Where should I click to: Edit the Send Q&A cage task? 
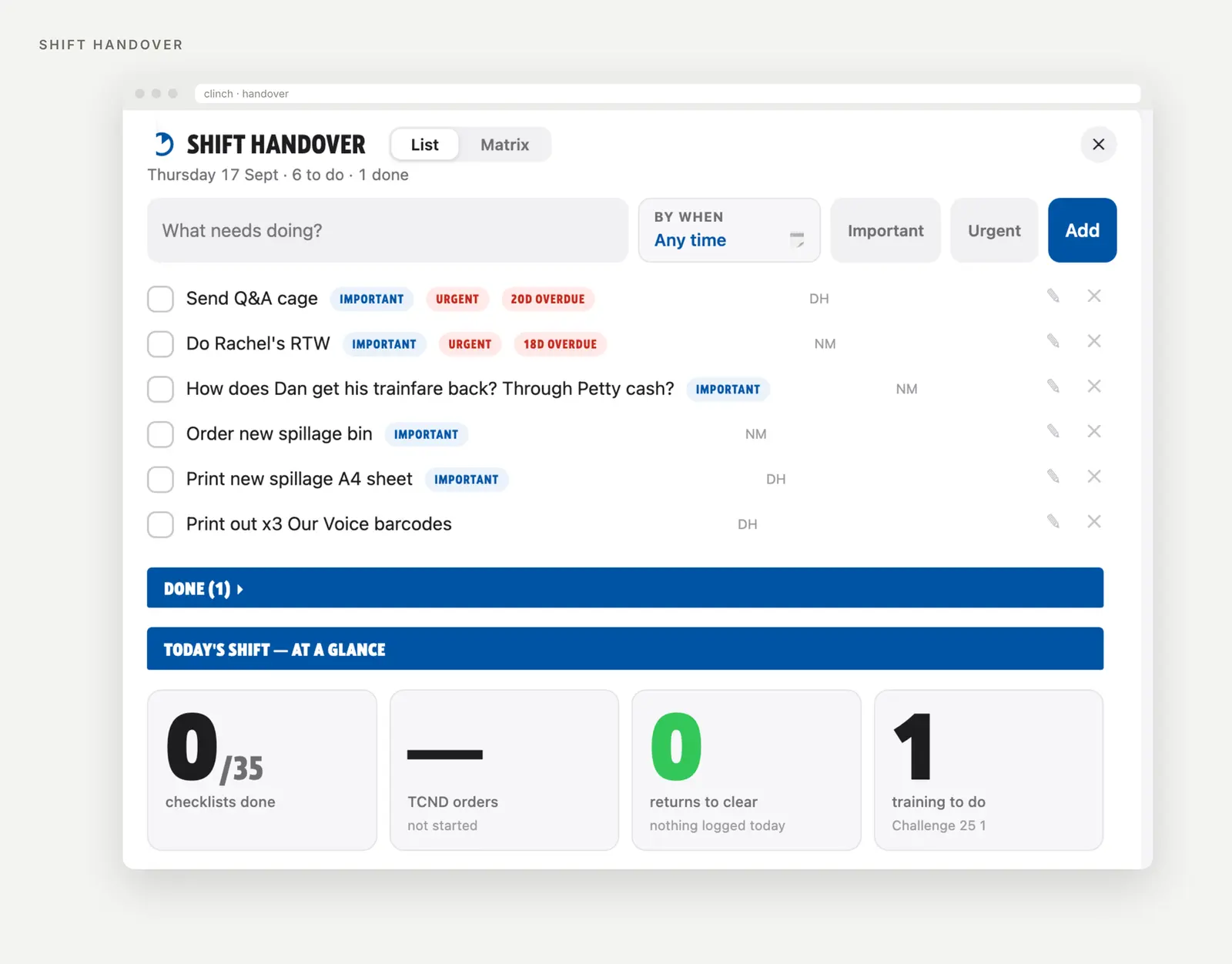pos(1053,296)
